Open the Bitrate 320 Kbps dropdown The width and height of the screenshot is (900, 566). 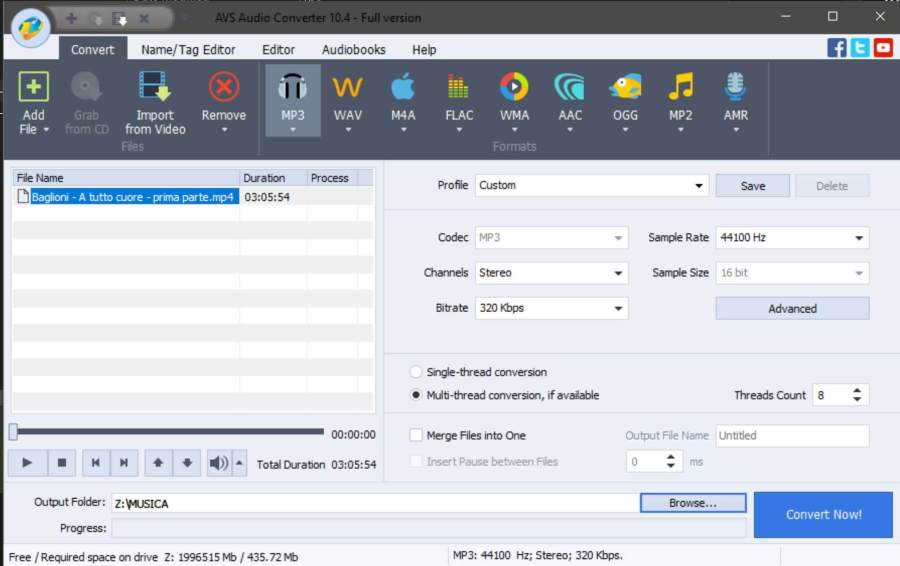tap(618, 308)
